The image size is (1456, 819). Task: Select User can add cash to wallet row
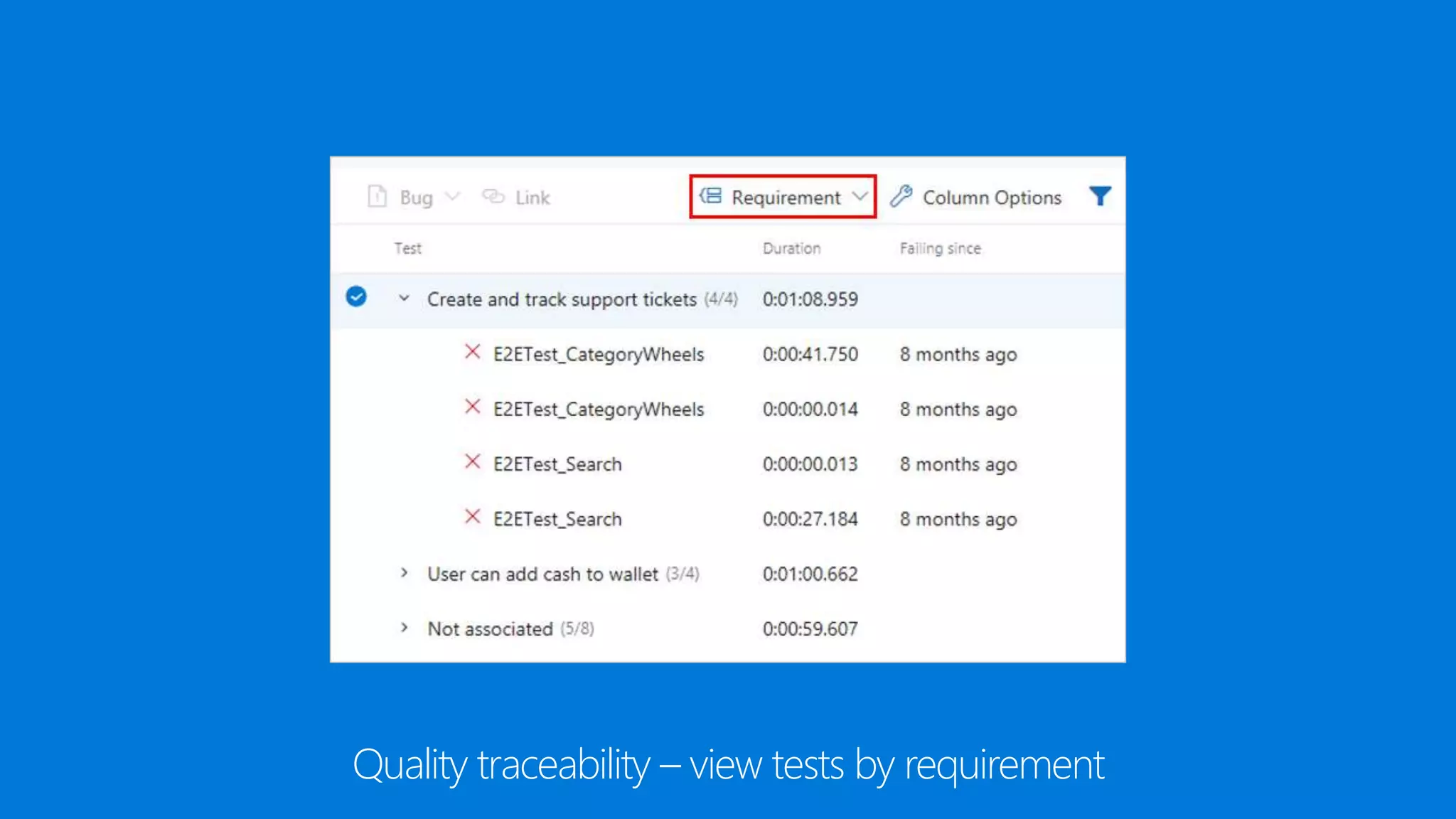[x=728, y=574]
